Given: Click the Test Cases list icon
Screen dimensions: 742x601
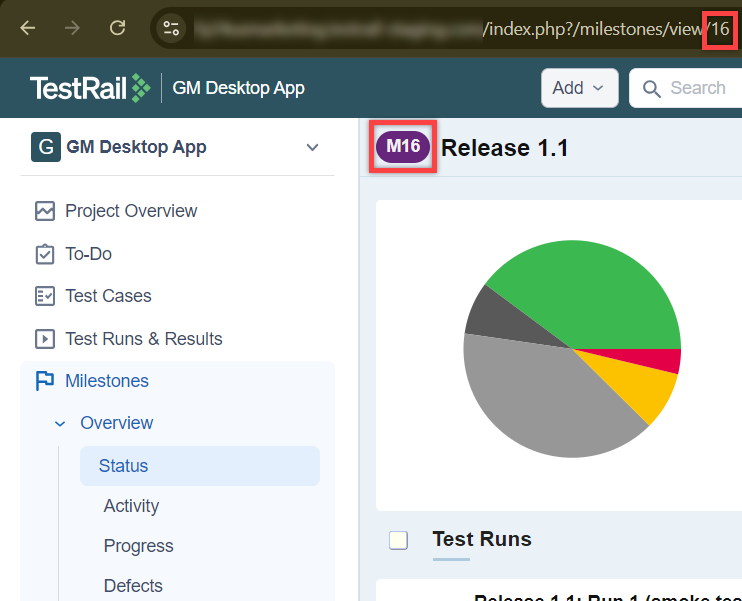Looking at the screenshot, I should (45, 296).
